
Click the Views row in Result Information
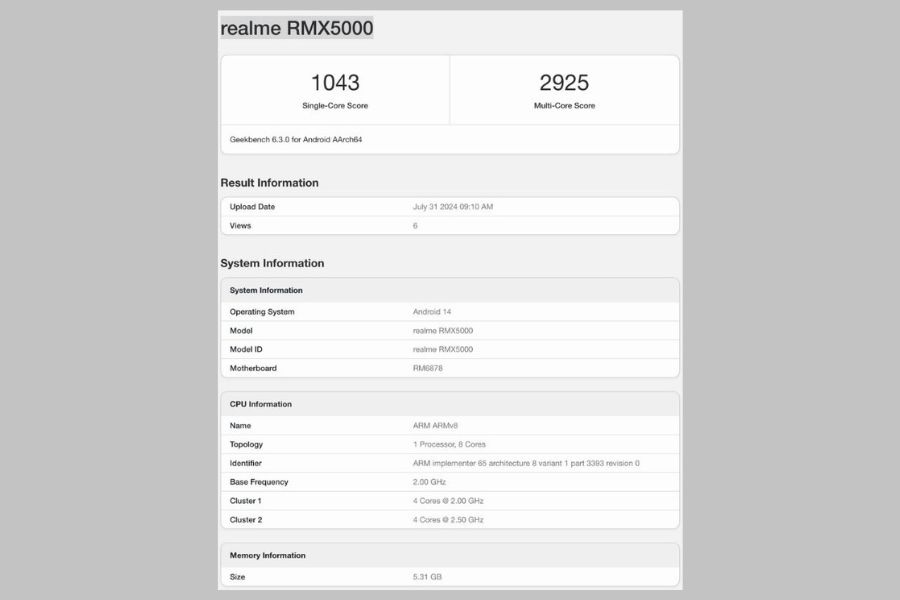[240, 226]
